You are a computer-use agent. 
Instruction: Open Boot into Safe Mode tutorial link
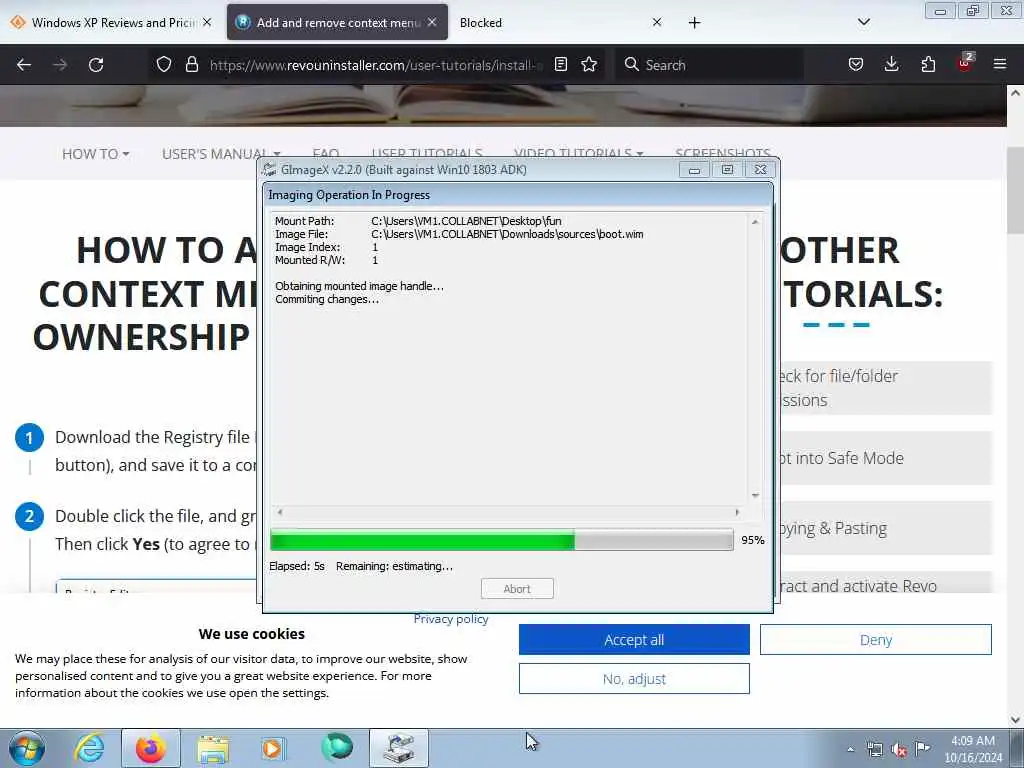[886, 458]
